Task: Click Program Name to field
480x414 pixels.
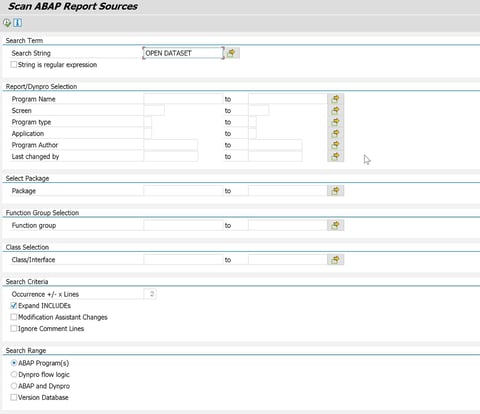Action: click(x=288, y=99)
